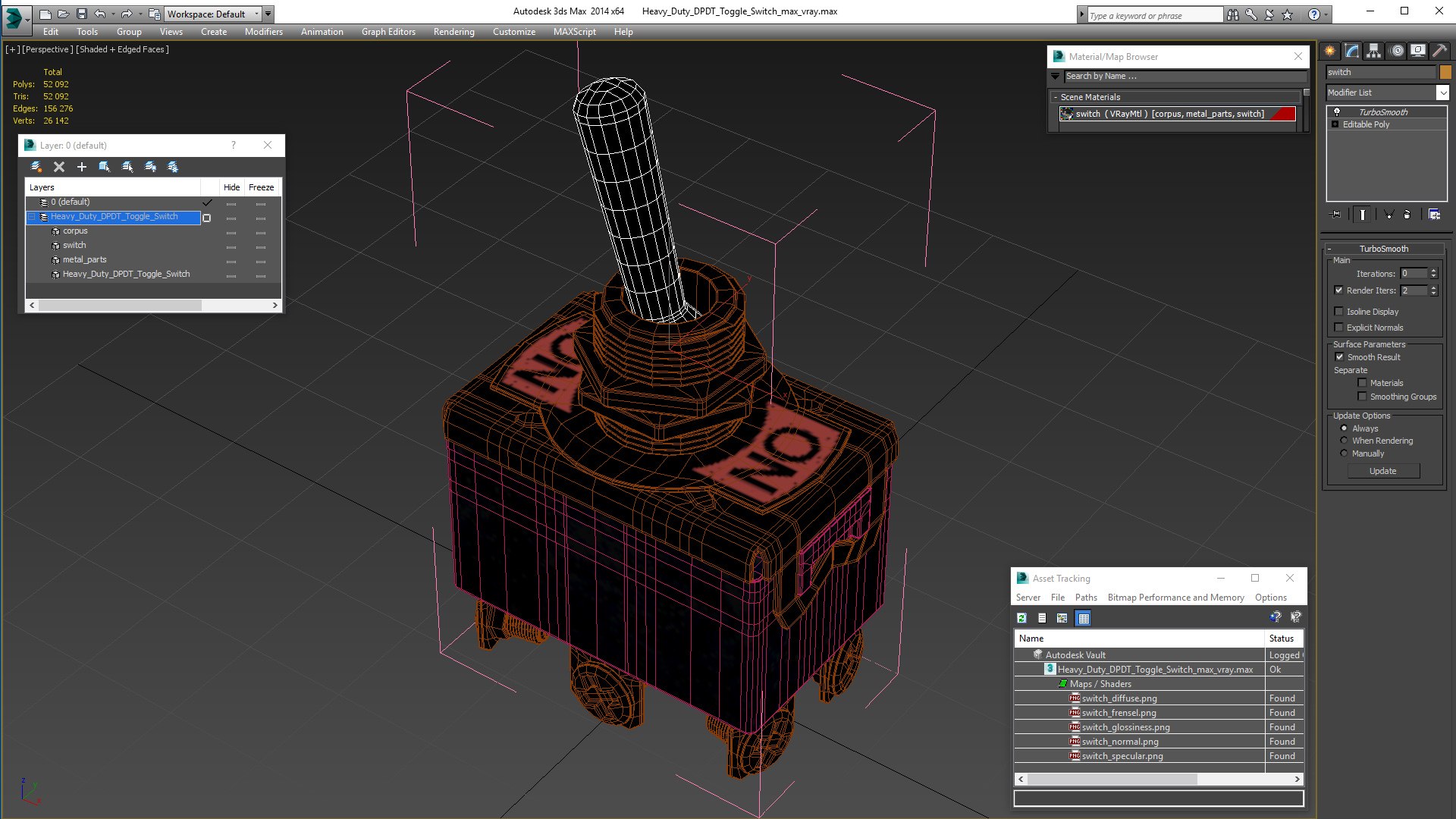Screen dimensions: 1456x819
Task: Open the Utilities hammer tab
Action: click(1439, 51)
